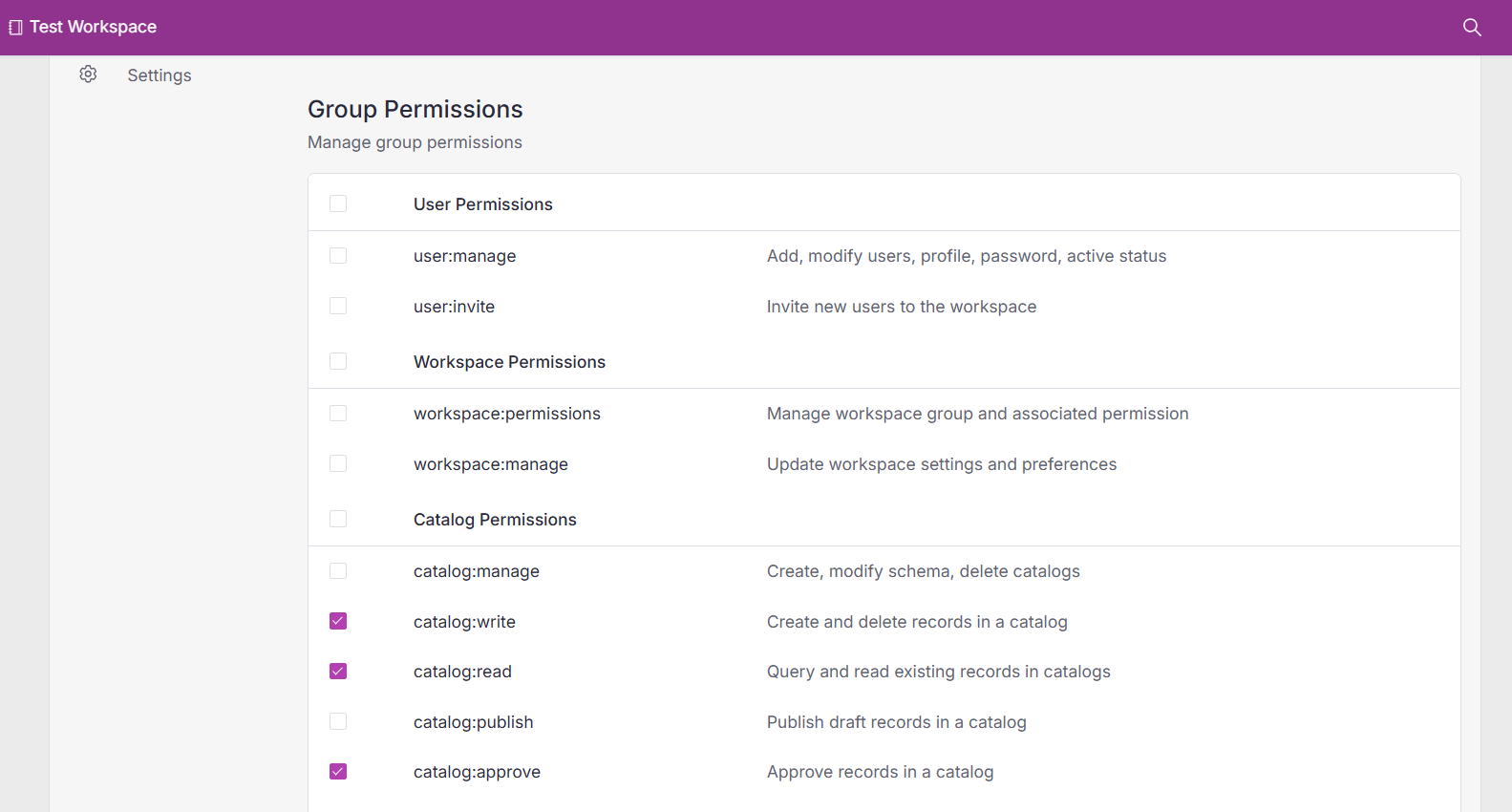
Task: Click 'Approve records in a catalog' text
Action: click(881, 772)
